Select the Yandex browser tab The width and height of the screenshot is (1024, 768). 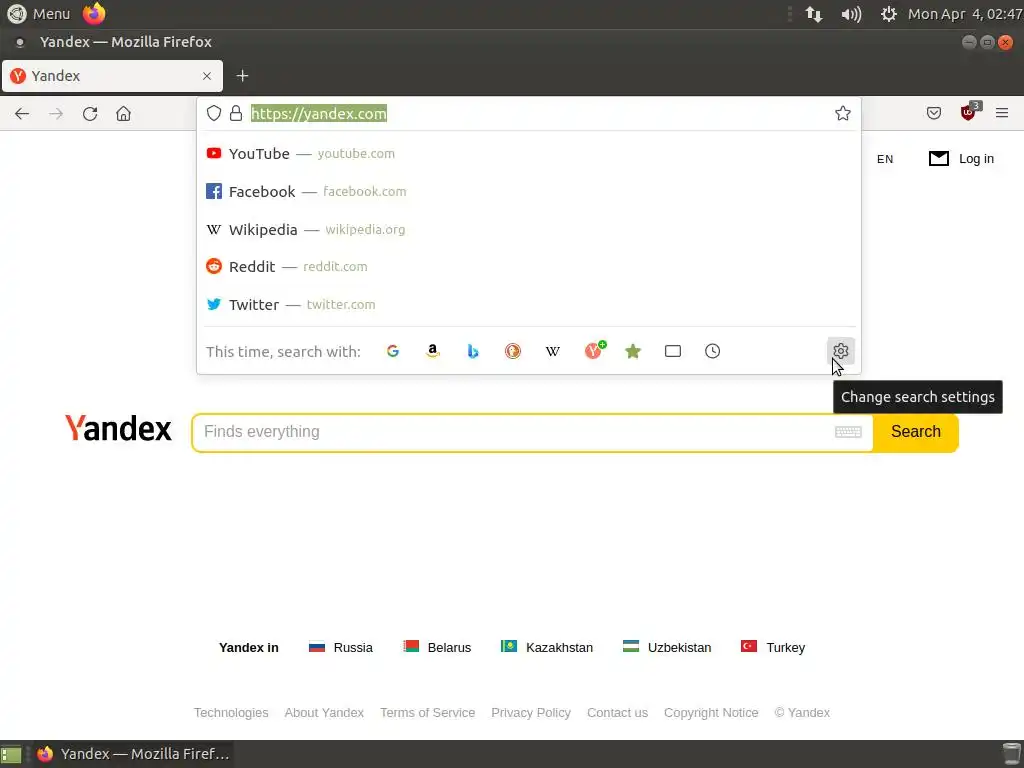(x=112, y=76)
